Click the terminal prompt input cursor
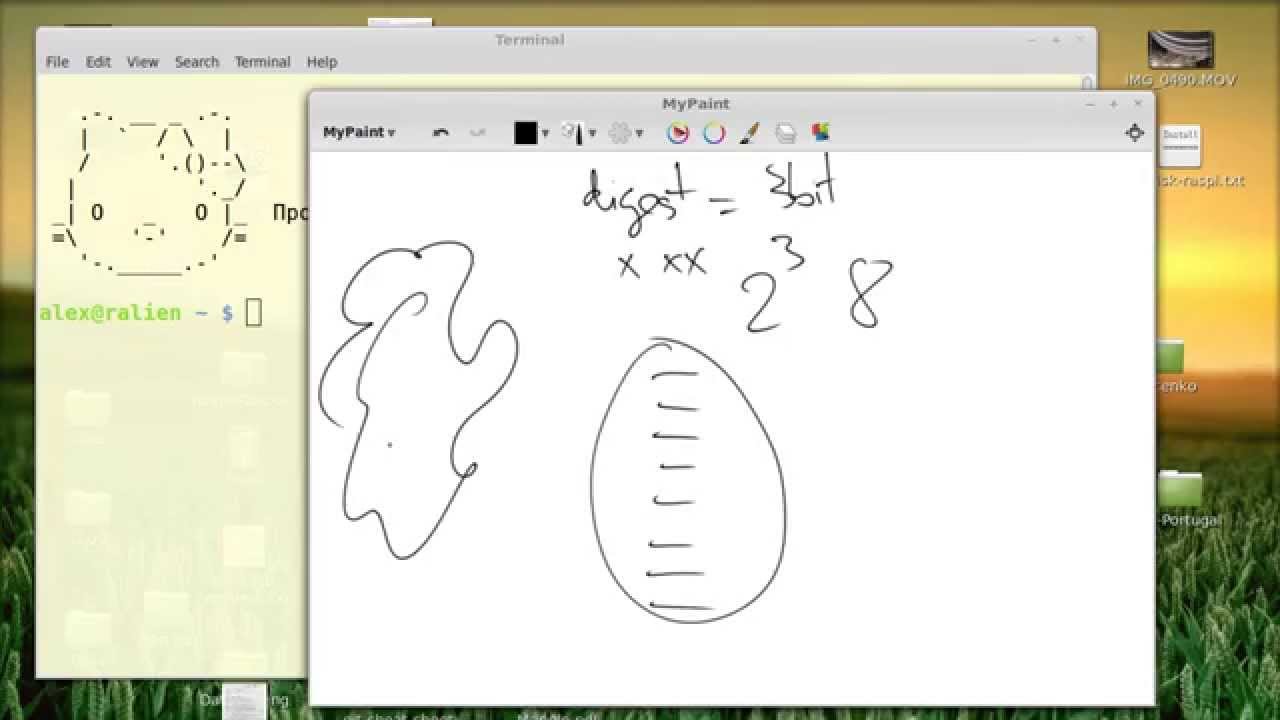 click(x=253, y=313)
